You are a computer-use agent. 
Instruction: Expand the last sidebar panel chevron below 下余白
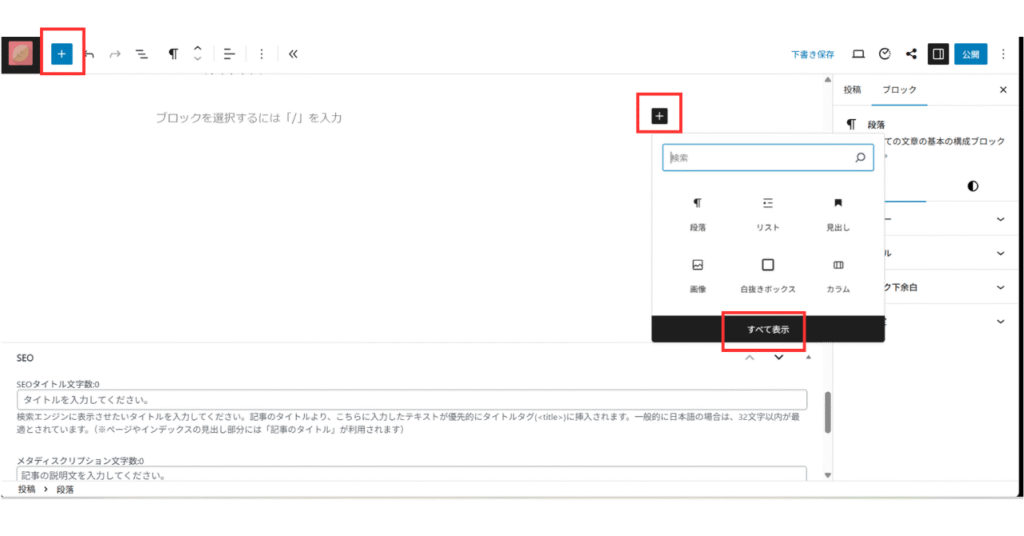(1000, 321)
